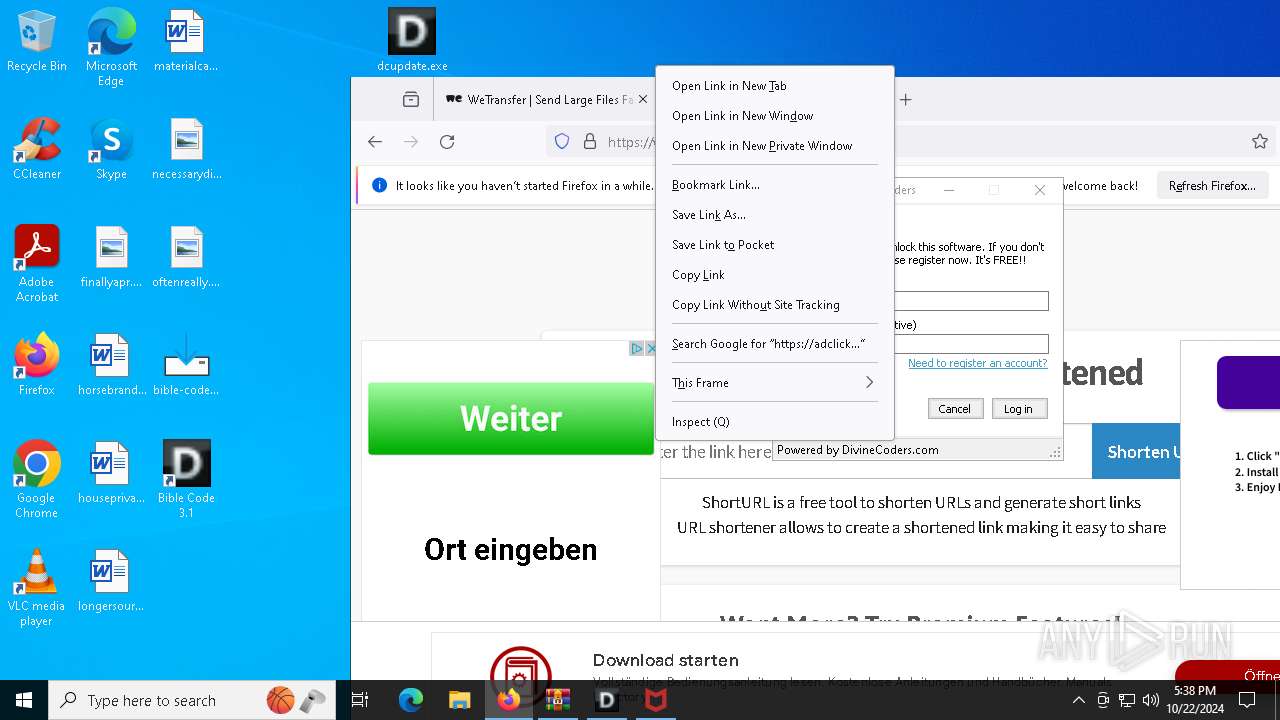This screenshot has height=720, width=1280.
Task: Select the necessarydi... image file
Action: [186, 150]
